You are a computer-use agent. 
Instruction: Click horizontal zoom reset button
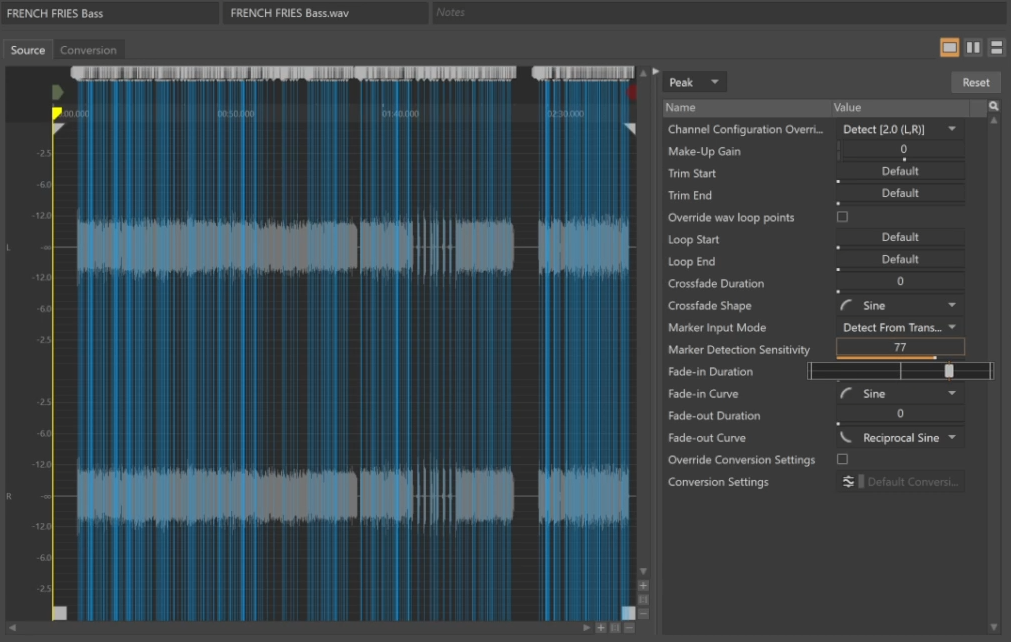[615, 627]
